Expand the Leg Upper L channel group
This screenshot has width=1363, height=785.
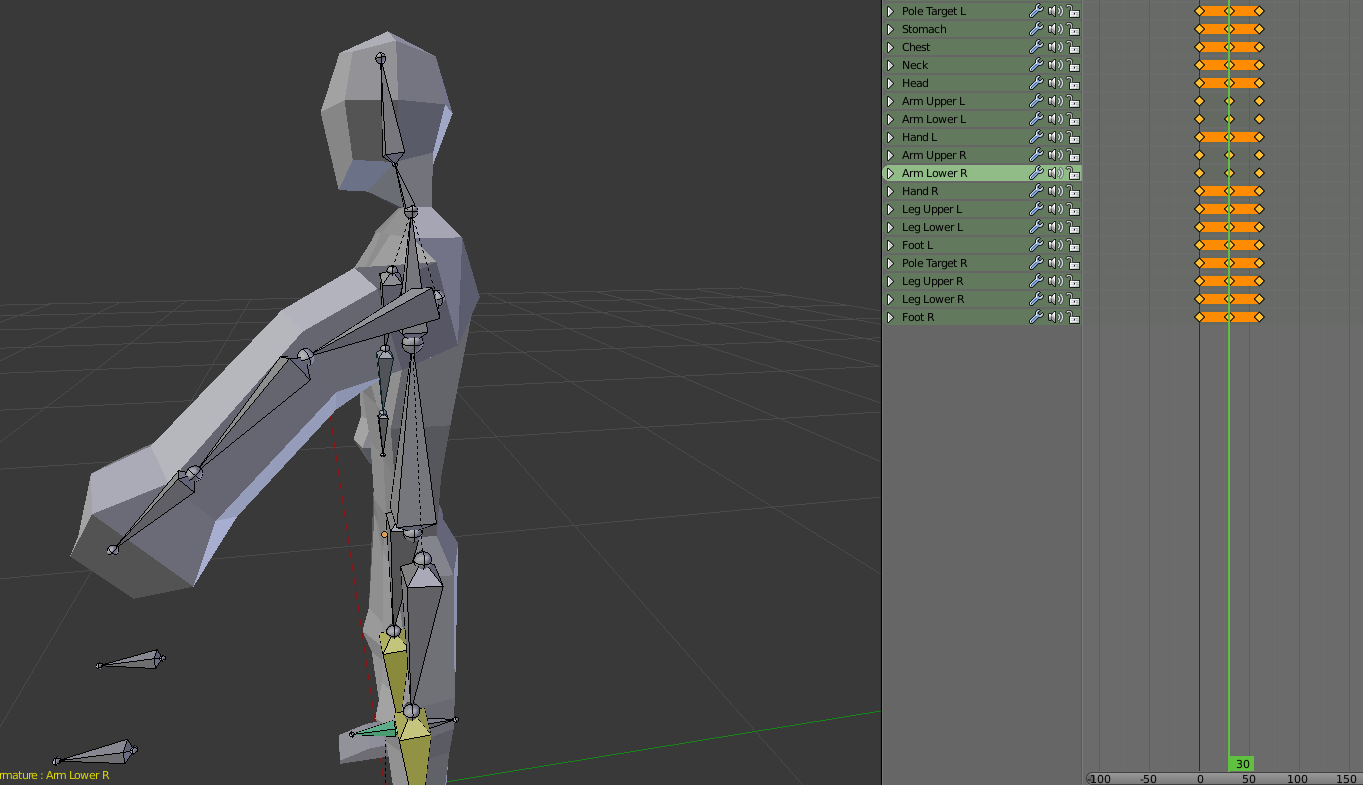(890, 209)
